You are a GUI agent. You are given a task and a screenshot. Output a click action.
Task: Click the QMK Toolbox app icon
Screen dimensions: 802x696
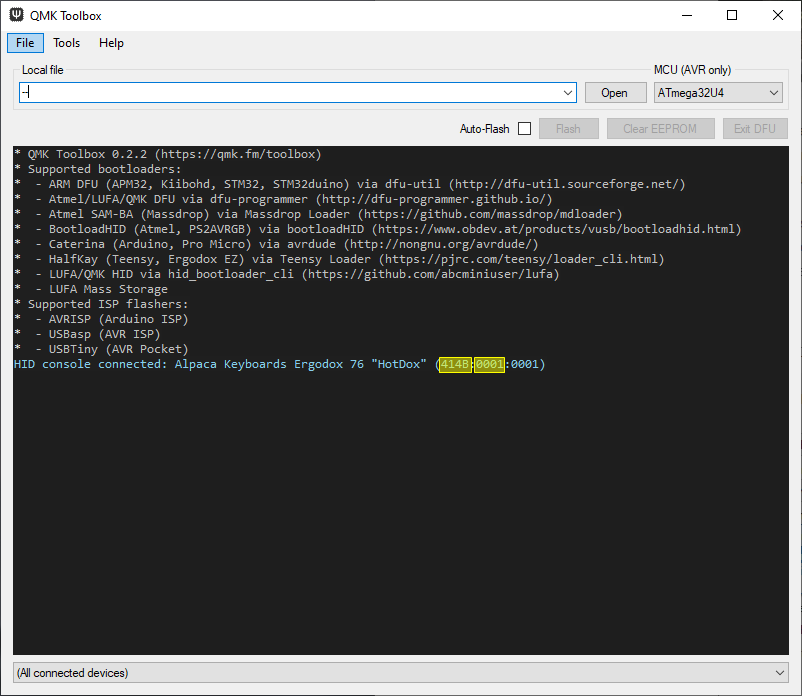pyautogui.click(x=16, y=15)
